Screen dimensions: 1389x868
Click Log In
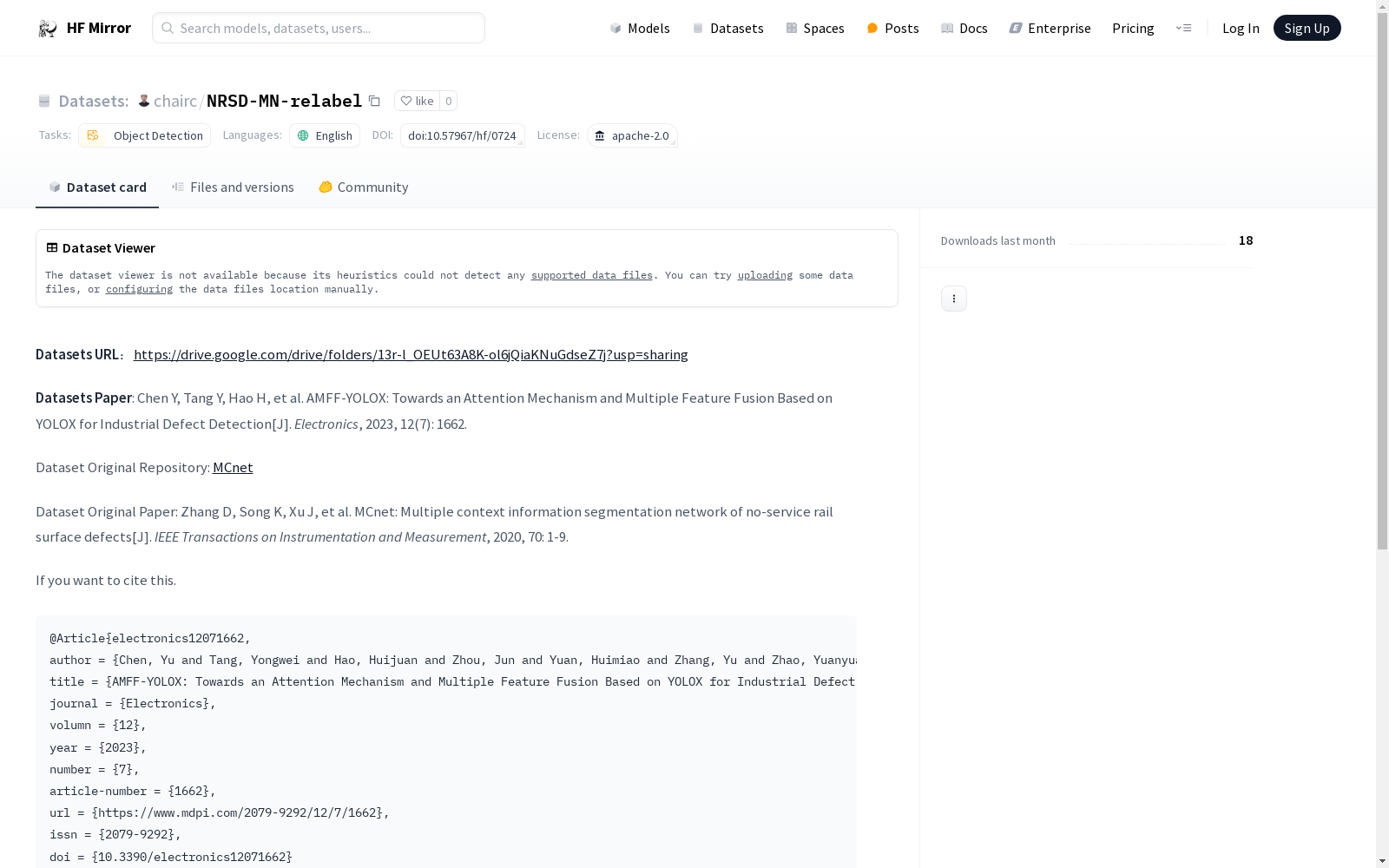click(1241, 29)
